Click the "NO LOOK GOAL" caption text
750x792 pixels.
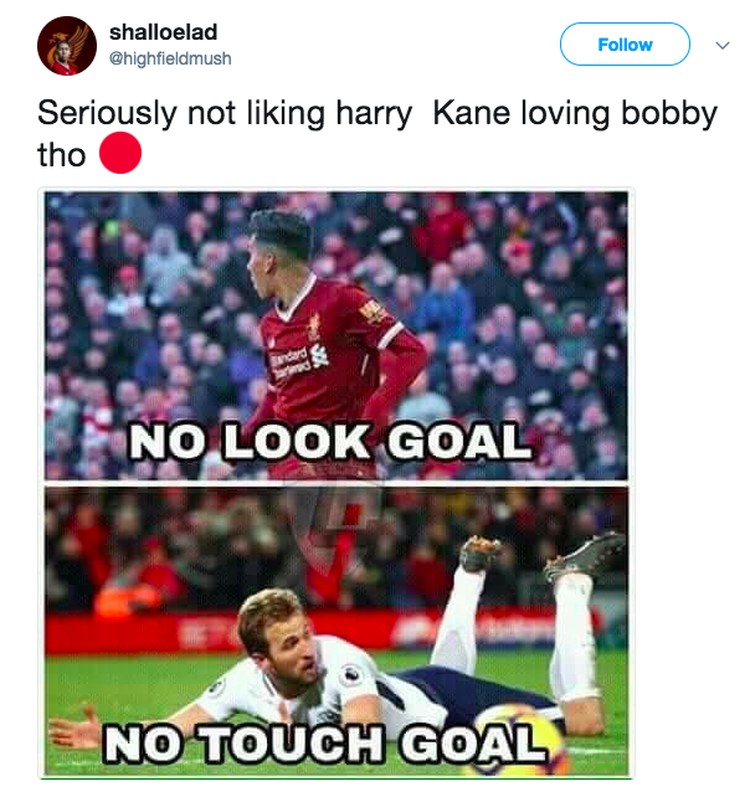click(331, 441)
